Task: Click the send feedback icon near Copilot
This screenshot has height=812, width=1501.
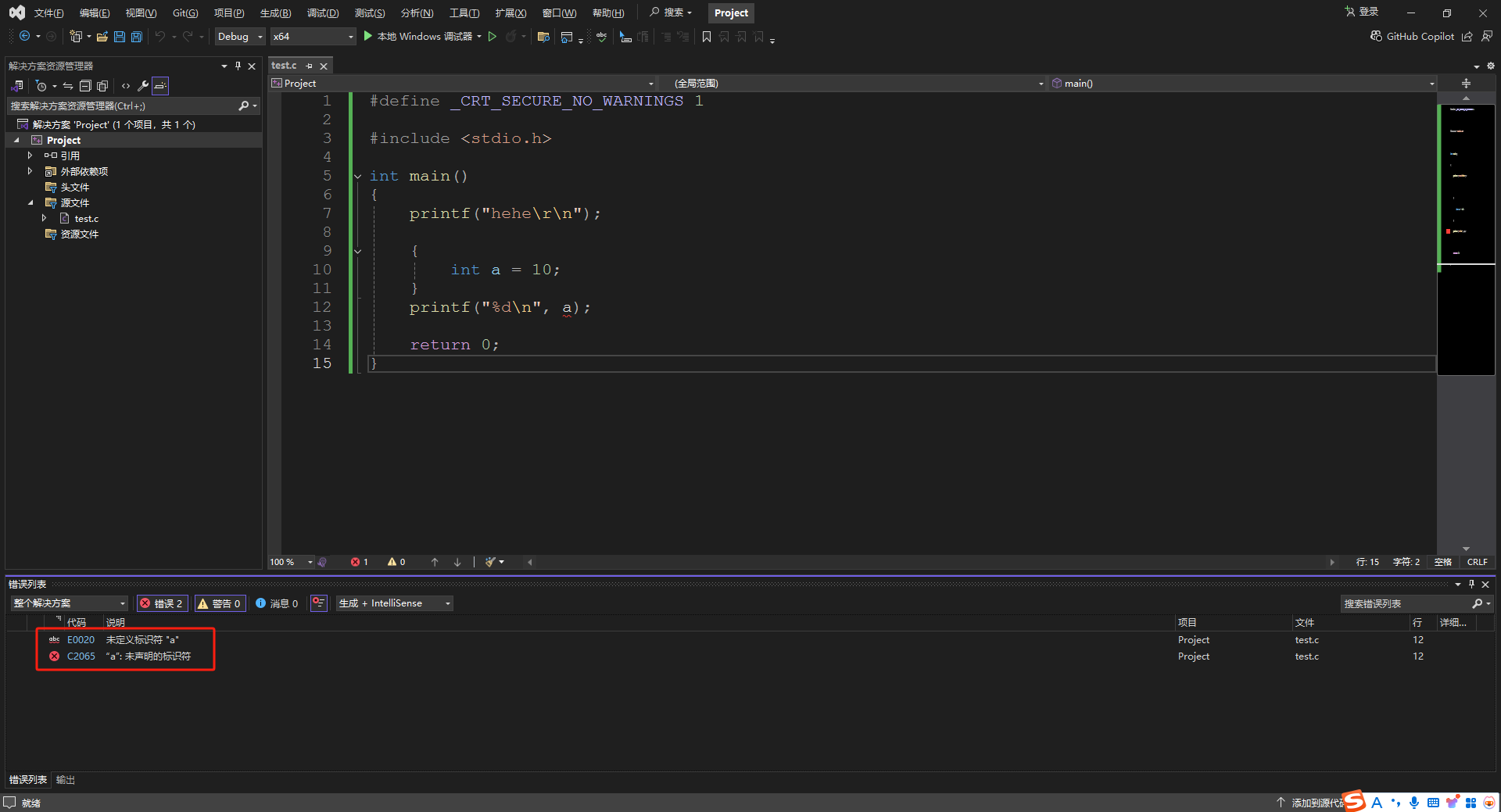Action: pyautogui.click(x=1487, y=36)
